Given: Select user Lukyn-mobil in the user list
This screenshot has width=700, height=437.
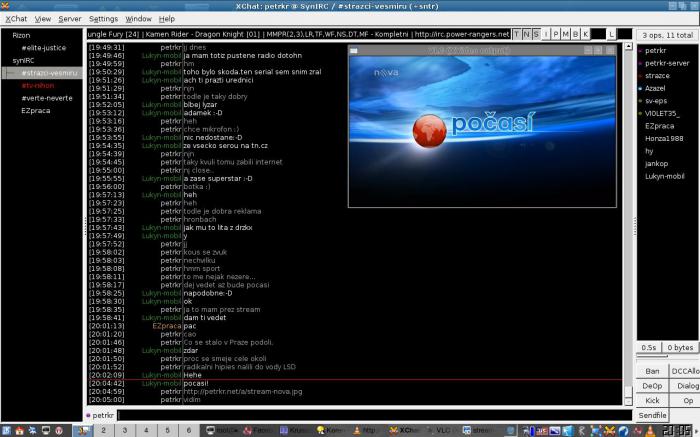Looking at the screenshot, I should coord(664,176).
